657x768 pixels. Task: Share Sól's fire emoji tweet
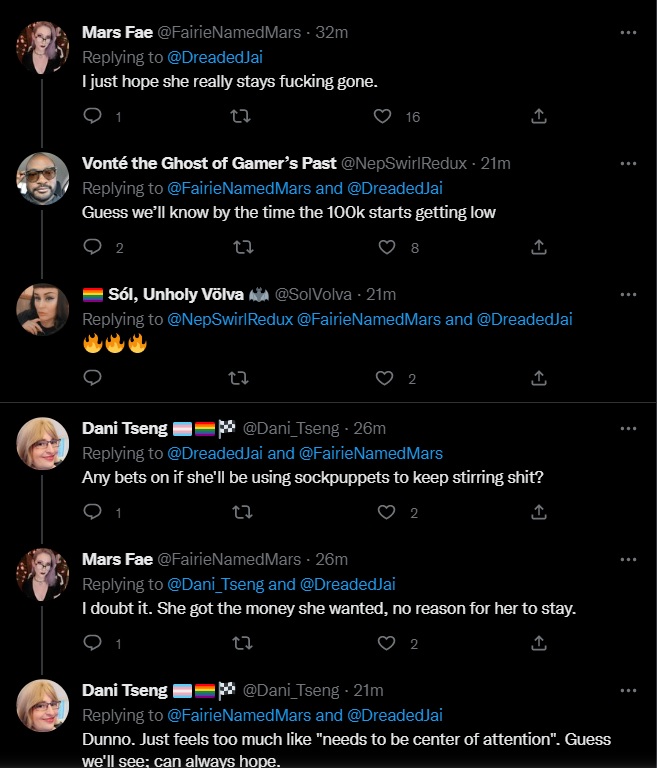[538, 378]
